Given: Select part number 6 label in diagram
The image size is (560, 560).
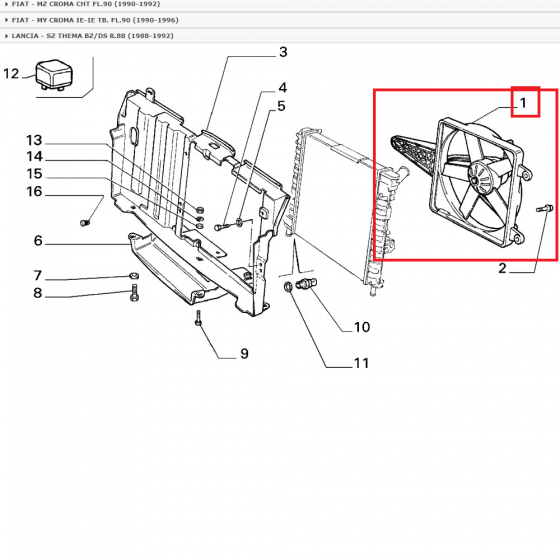Looking at the screenshot, I should point(38,240).
